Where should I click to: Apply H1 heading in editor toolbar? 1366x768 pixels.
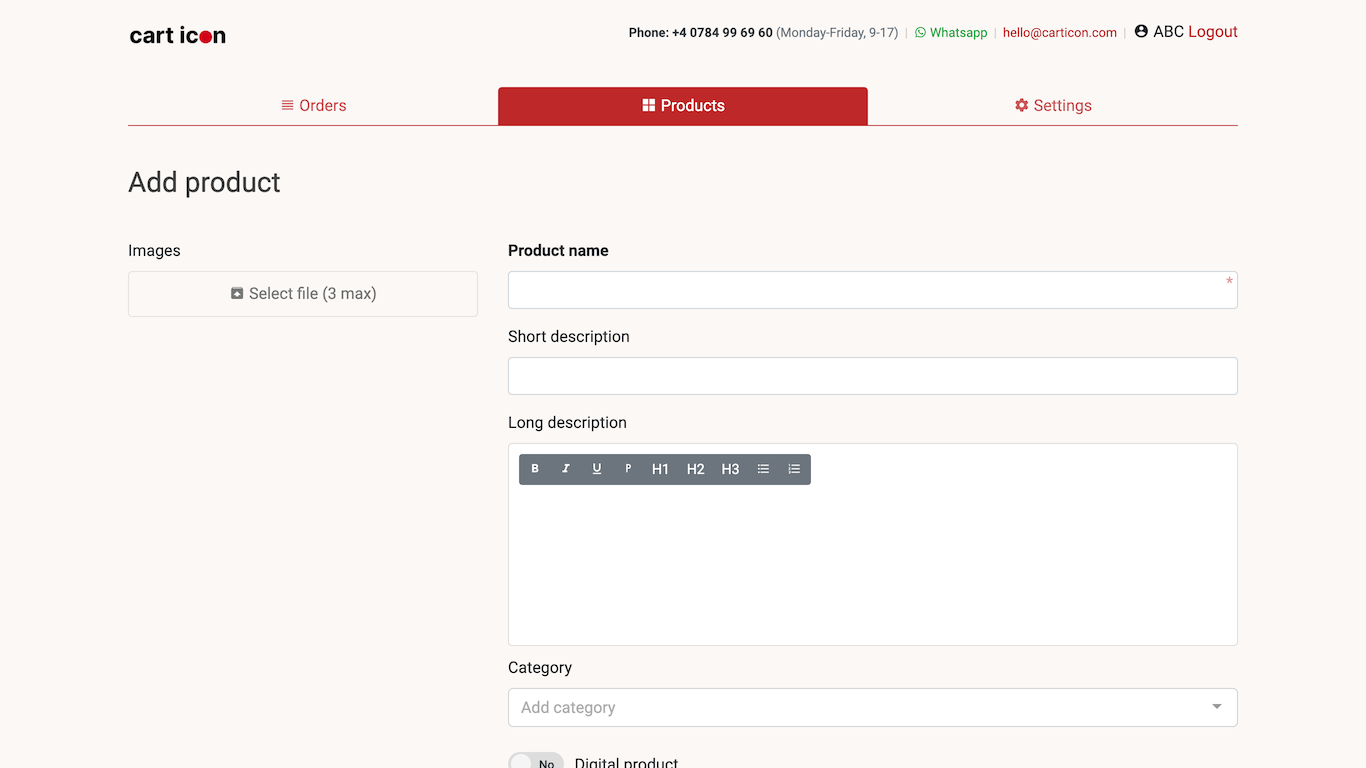coord(660,469)
